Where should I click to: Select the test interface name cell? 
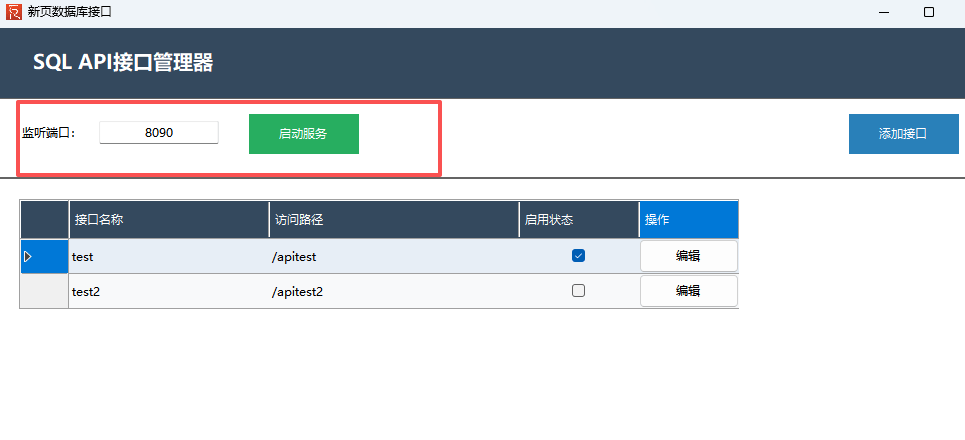point(168,257)
